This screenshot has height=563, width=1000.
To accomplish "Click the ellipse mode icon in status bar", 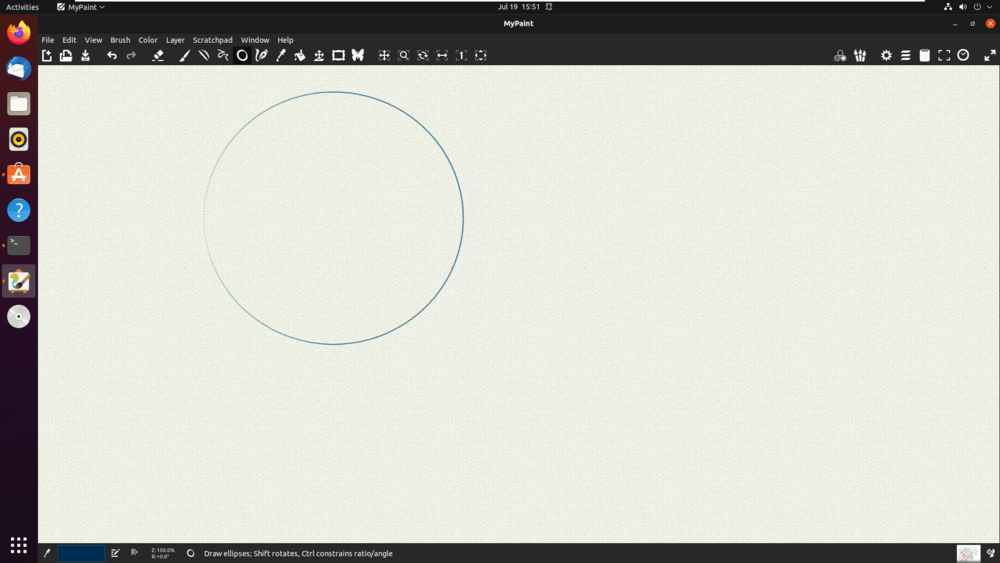I will pos(190,553).
